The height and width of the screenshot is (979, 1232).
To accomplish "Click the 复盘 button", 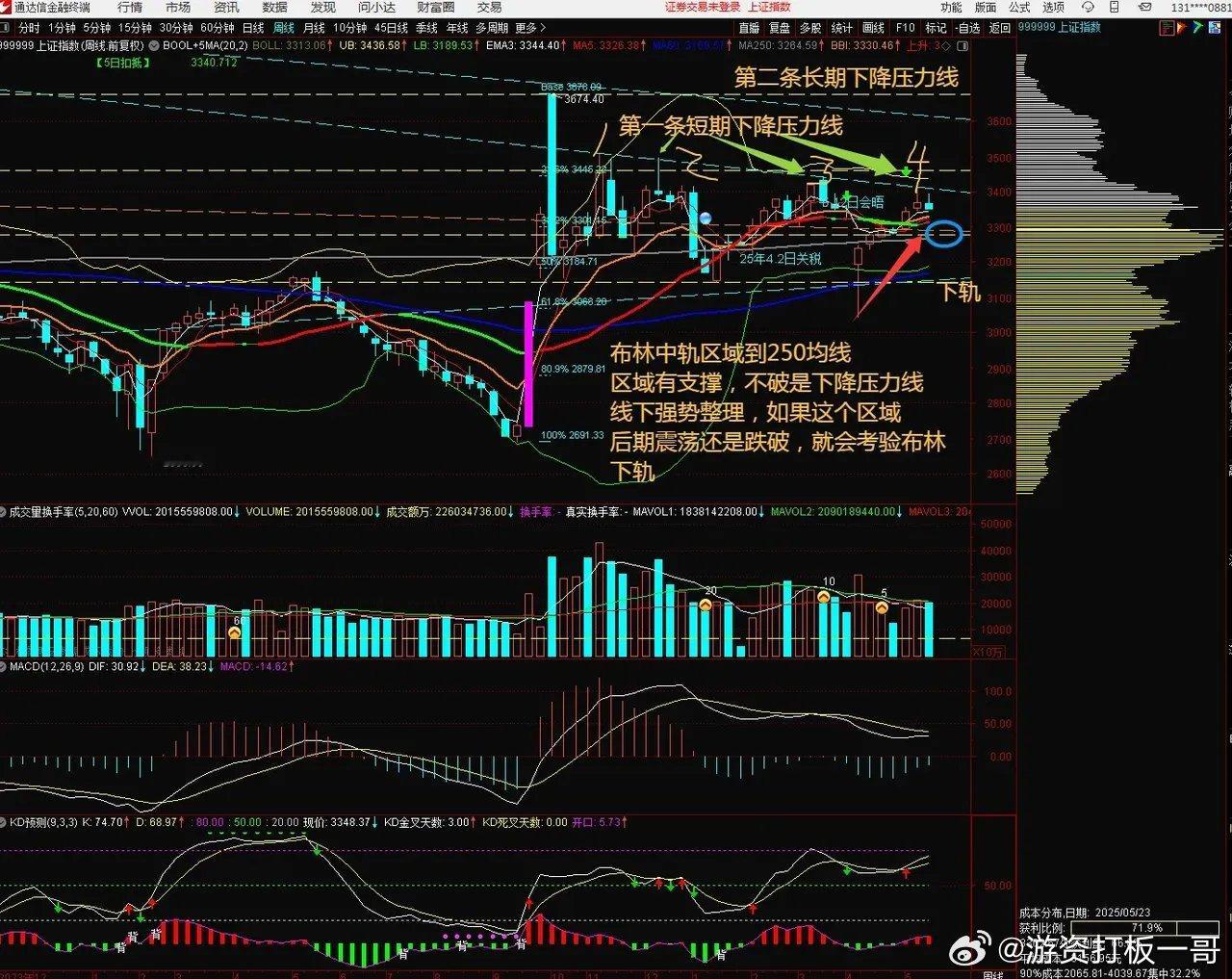I will (780, 28).
